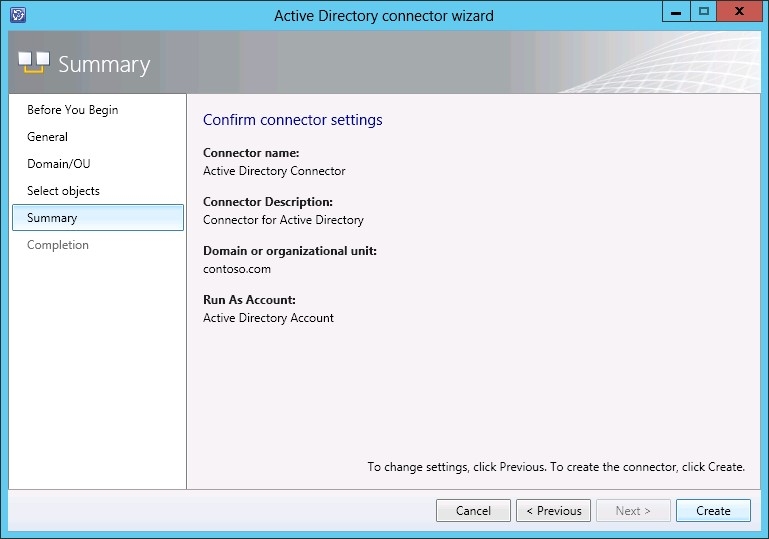Screen dimensions: 769x539
Task: Maximize the wizard window
Action: [x=703, y=11]
